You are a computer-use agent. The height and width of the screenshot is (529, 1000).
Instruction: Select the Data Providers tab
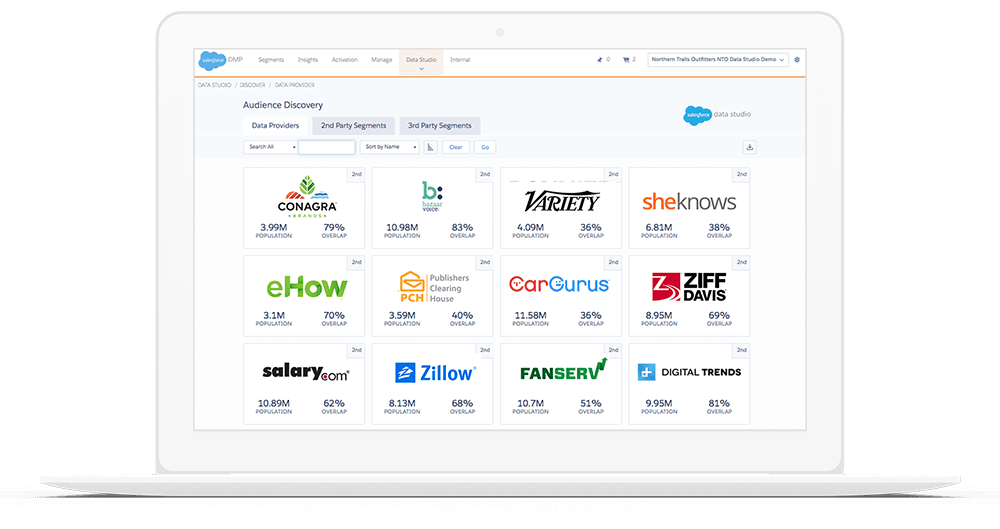coord(276,126)
